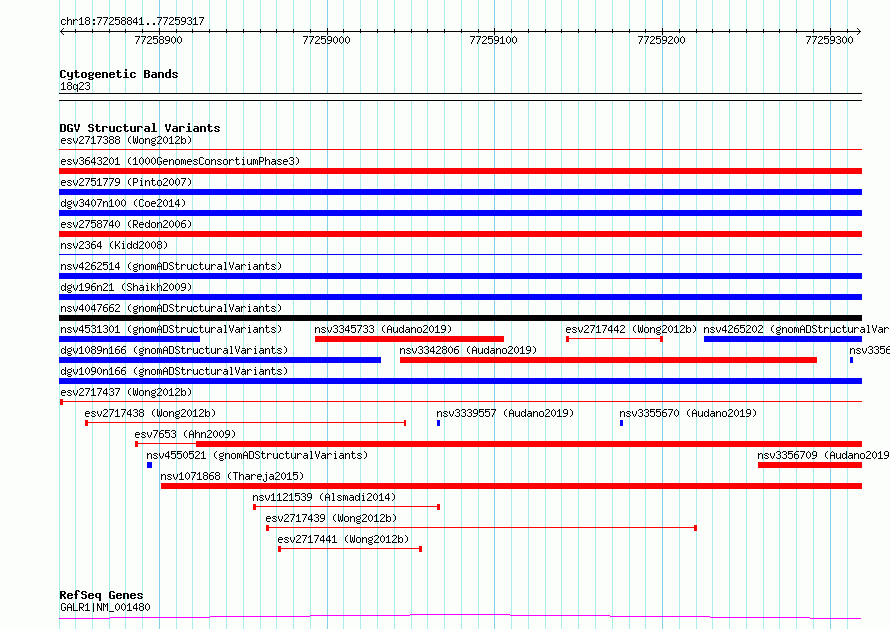Screen dimensions: 890x629
Task: Click nsv4531301 gnomAD variant label
Action: coord(171,329)
